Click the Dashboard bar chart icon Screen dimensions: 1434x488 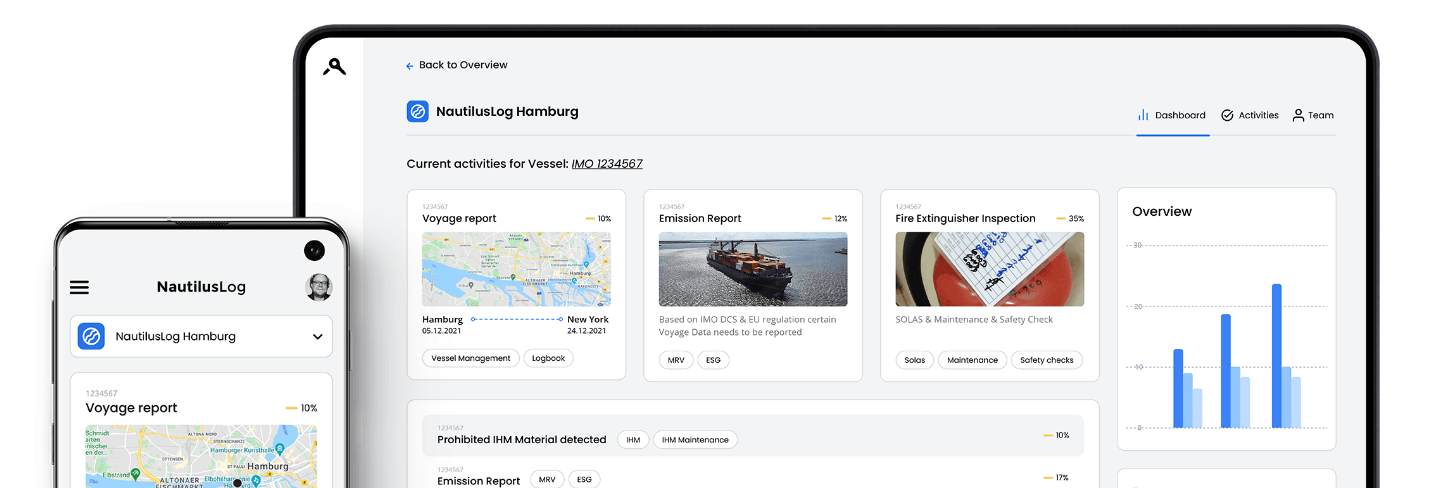coord(1143,115)
